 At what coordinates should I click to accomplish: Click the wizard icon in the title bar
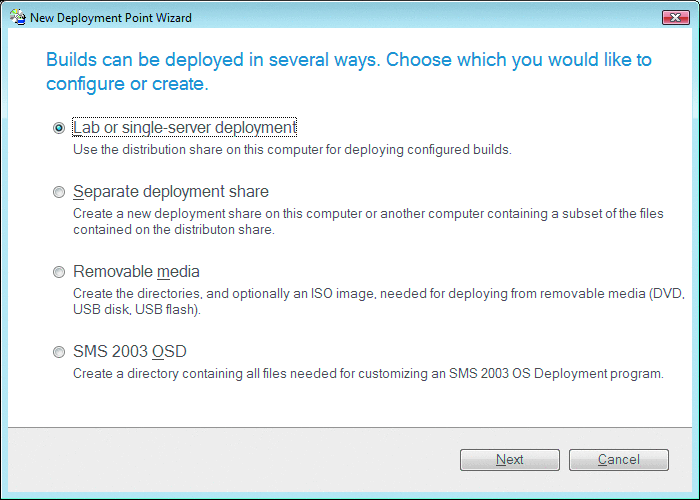point(18,17)
